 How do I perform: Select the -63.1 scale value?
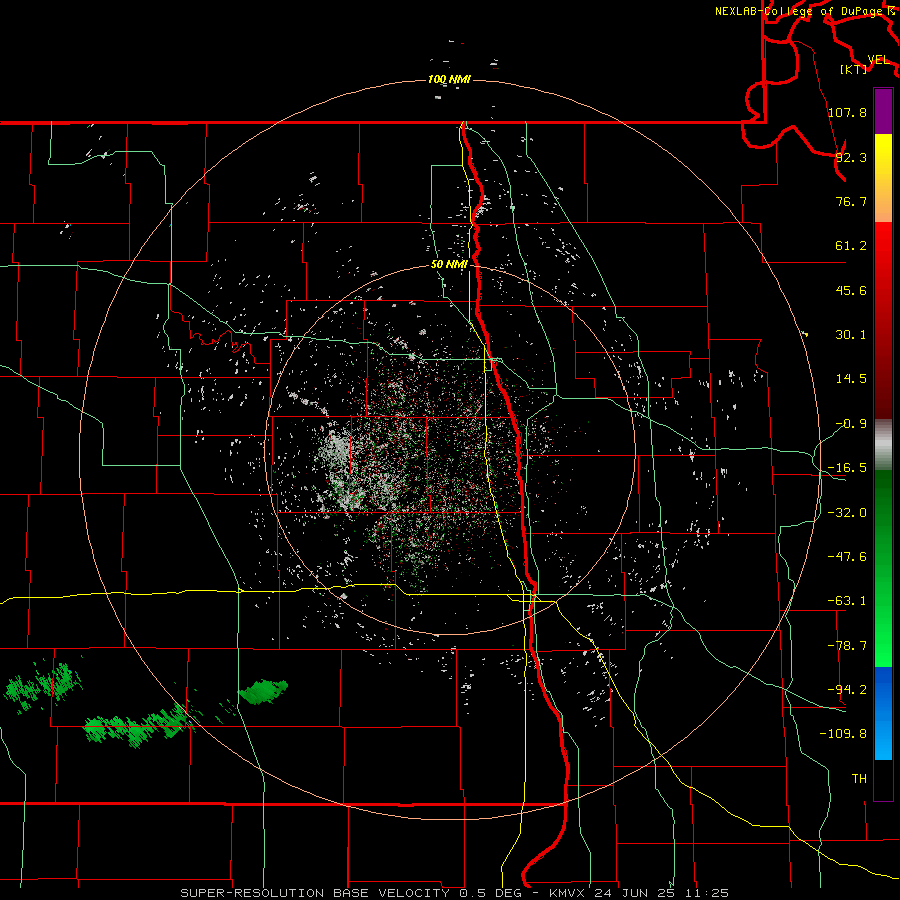847,601
